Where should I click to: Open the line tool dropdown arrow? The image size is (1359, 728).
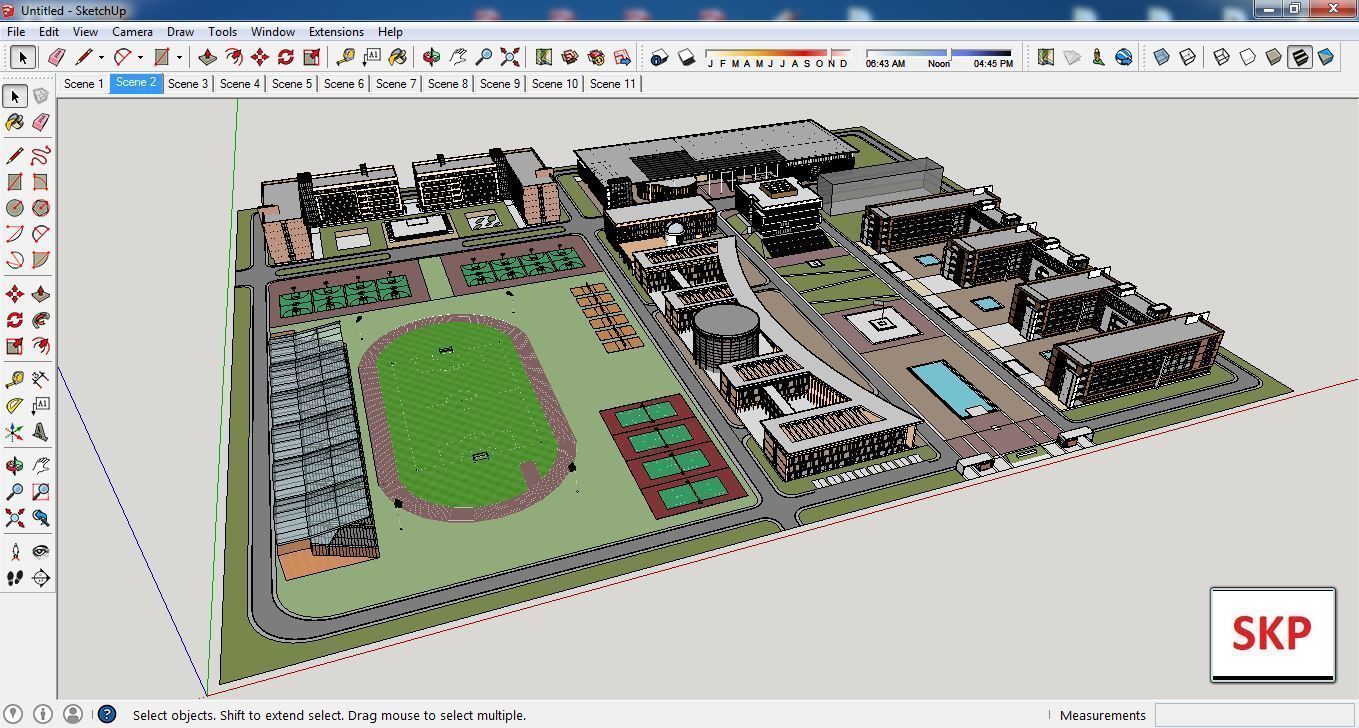101,57
